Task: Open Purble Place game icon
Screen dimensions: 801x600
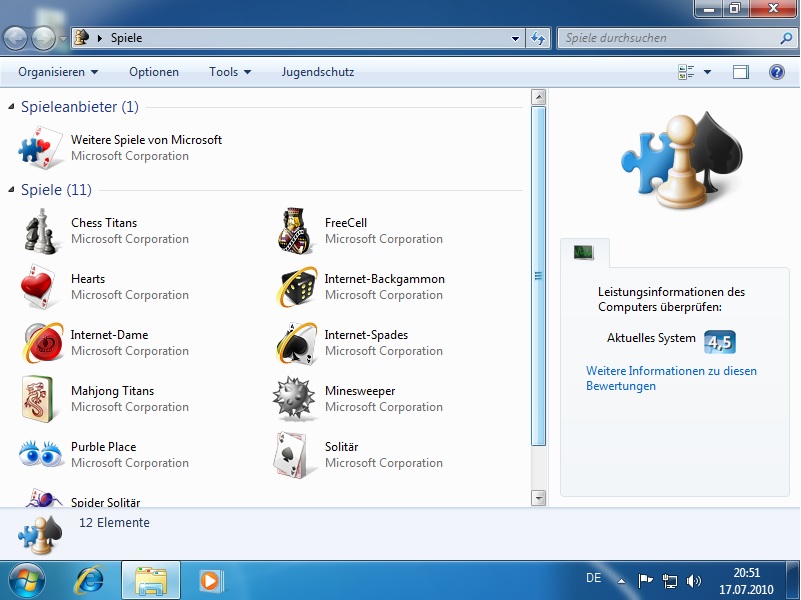Action: point(41,455)
